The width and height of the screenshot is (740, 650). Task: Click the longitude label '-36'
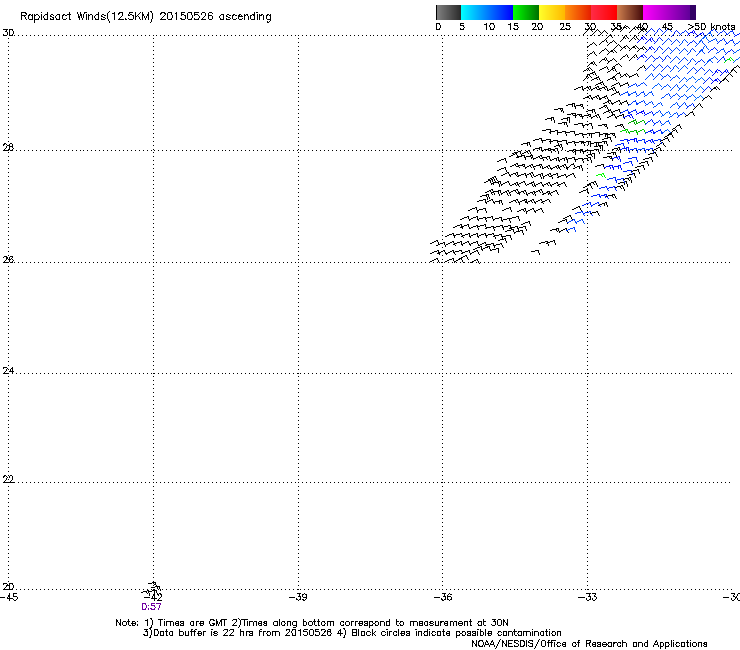tap(443, 597)
